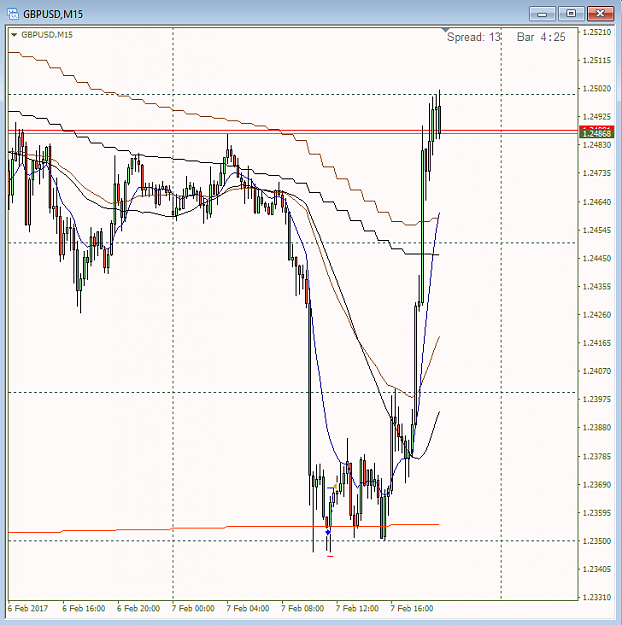
Task: Click price scale value 1.24165
Action: 597,343
